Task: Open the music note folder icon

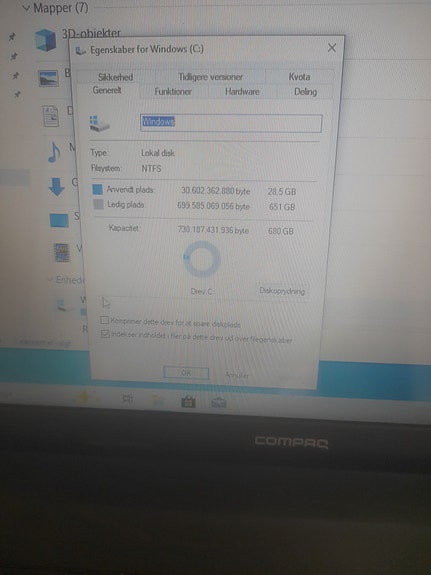Action: click(54, 152)
